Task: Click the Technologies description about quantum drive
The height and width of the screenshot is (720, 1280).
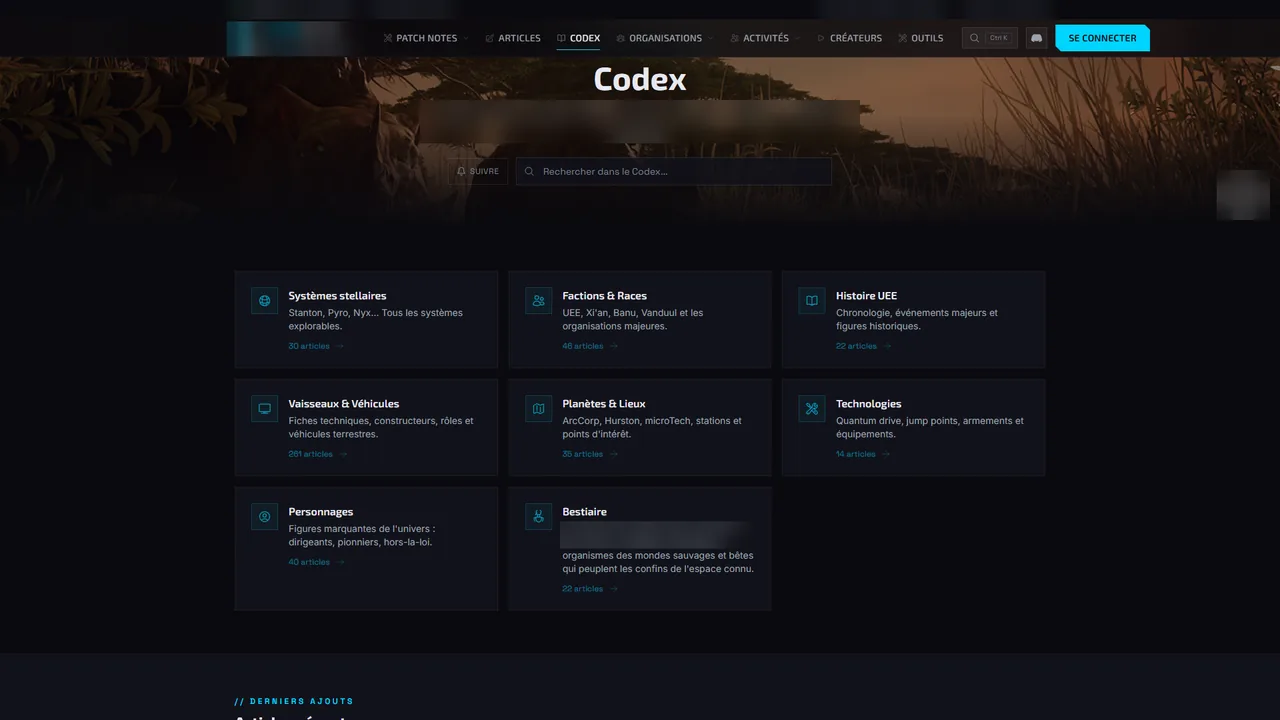Action: pyautogui.click(x=930, y=427)
